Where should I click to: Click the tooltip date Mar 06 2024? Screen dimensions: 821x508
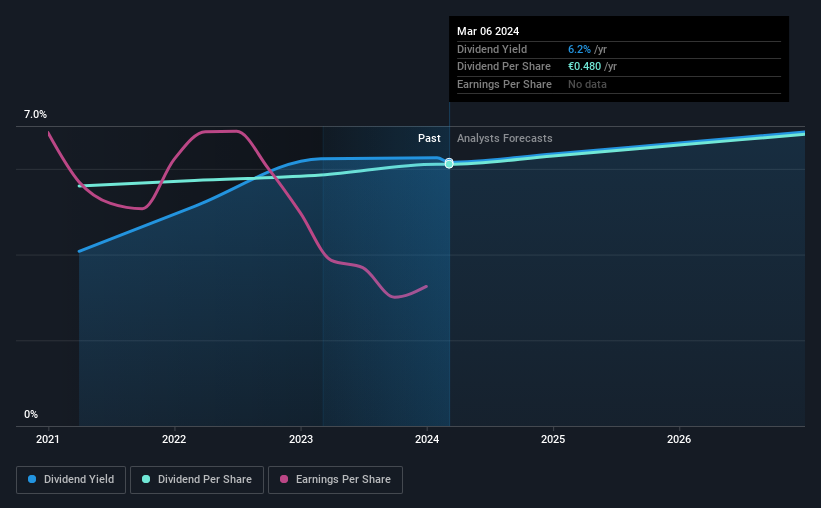point(488,31)
